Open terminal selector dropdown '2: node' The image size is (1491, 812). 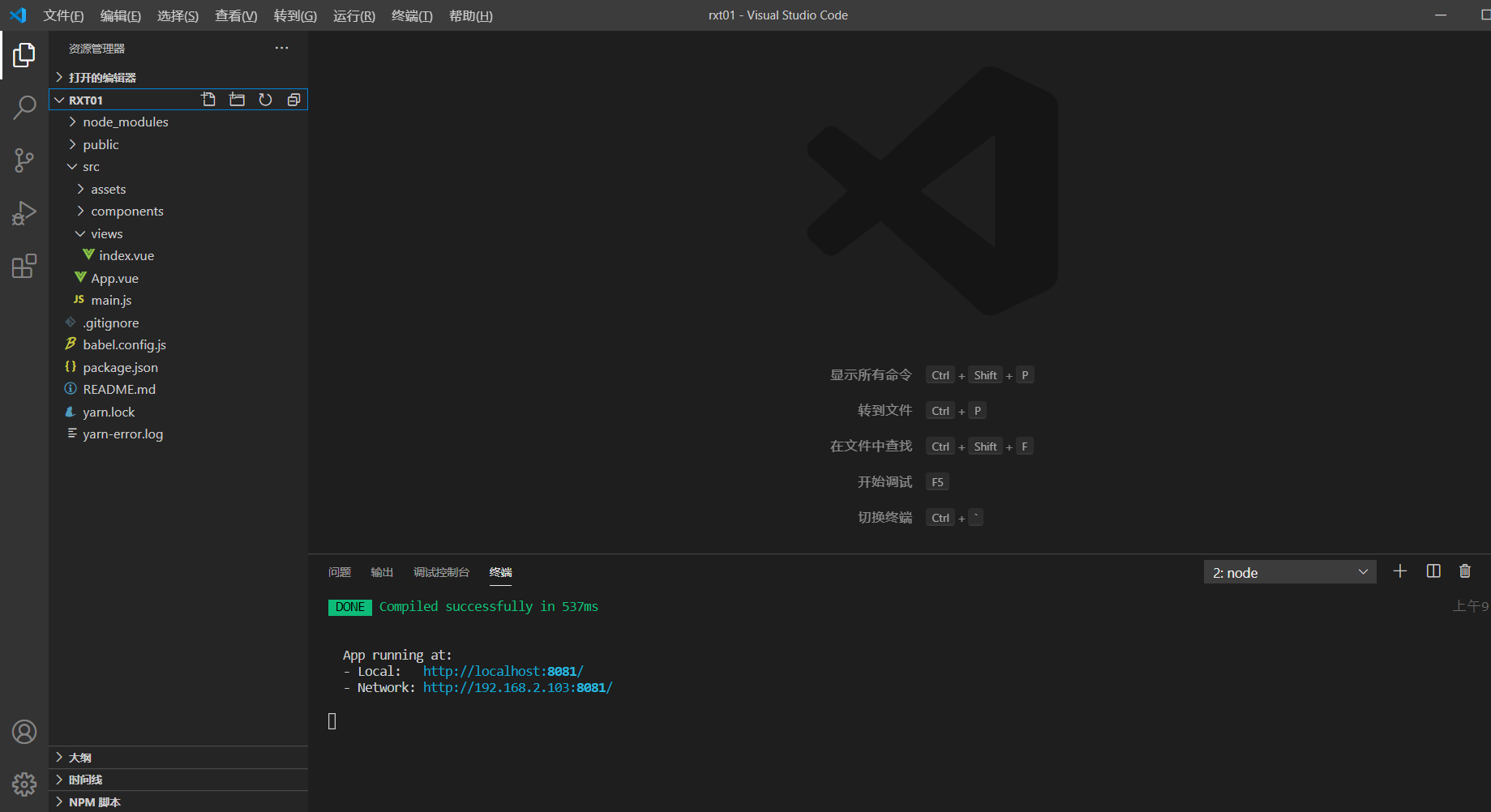(x=1290, y=572)
